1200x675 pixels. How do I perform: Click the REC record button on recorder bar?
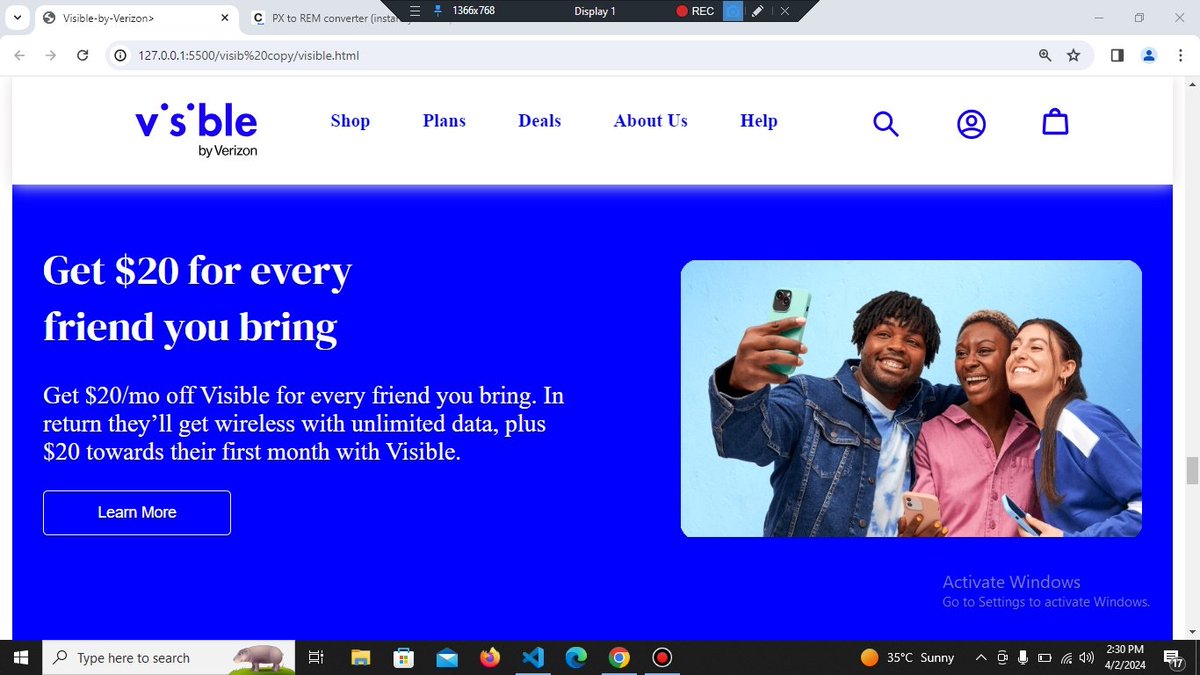695,11
